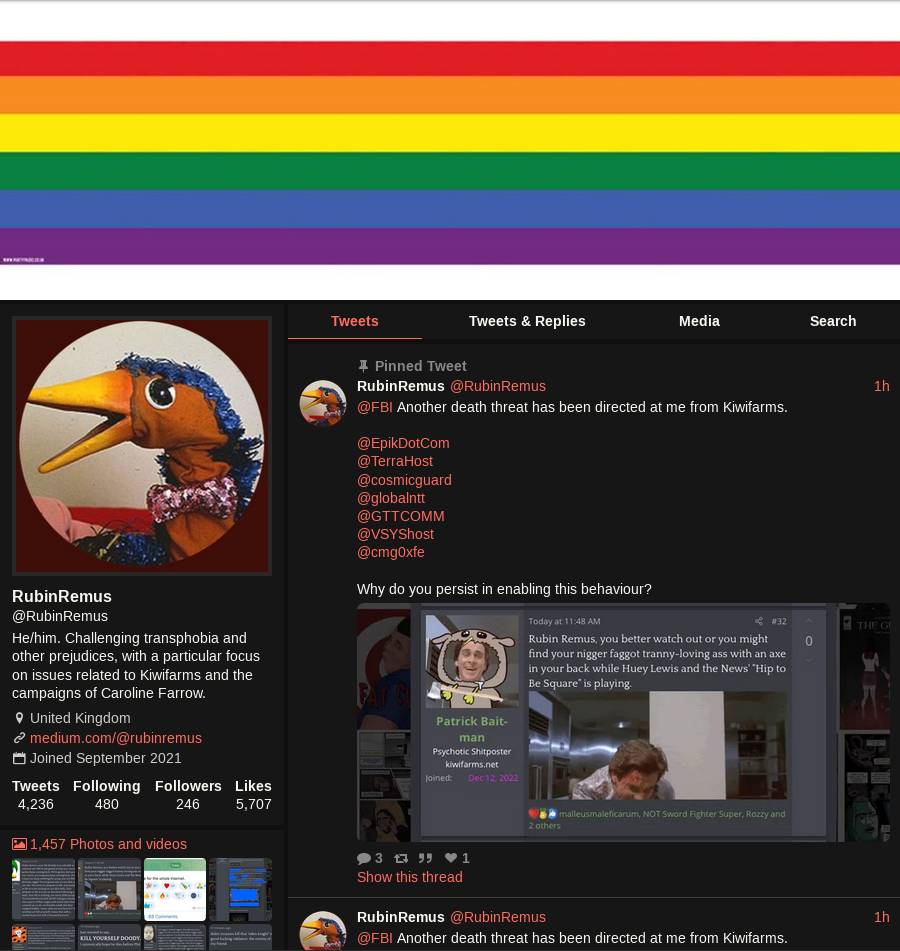The image size is (900, 951).
Task: Click the pin icon beside Pinned Tweet
Action: pyautogui.click(x=363, y=366)
